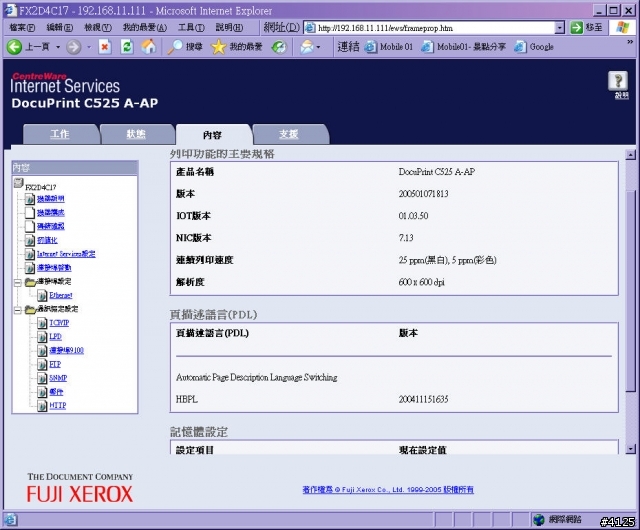Click the page icon beside TCP/IP
This screenshot has width=640, height=530.
click(42, 323)
